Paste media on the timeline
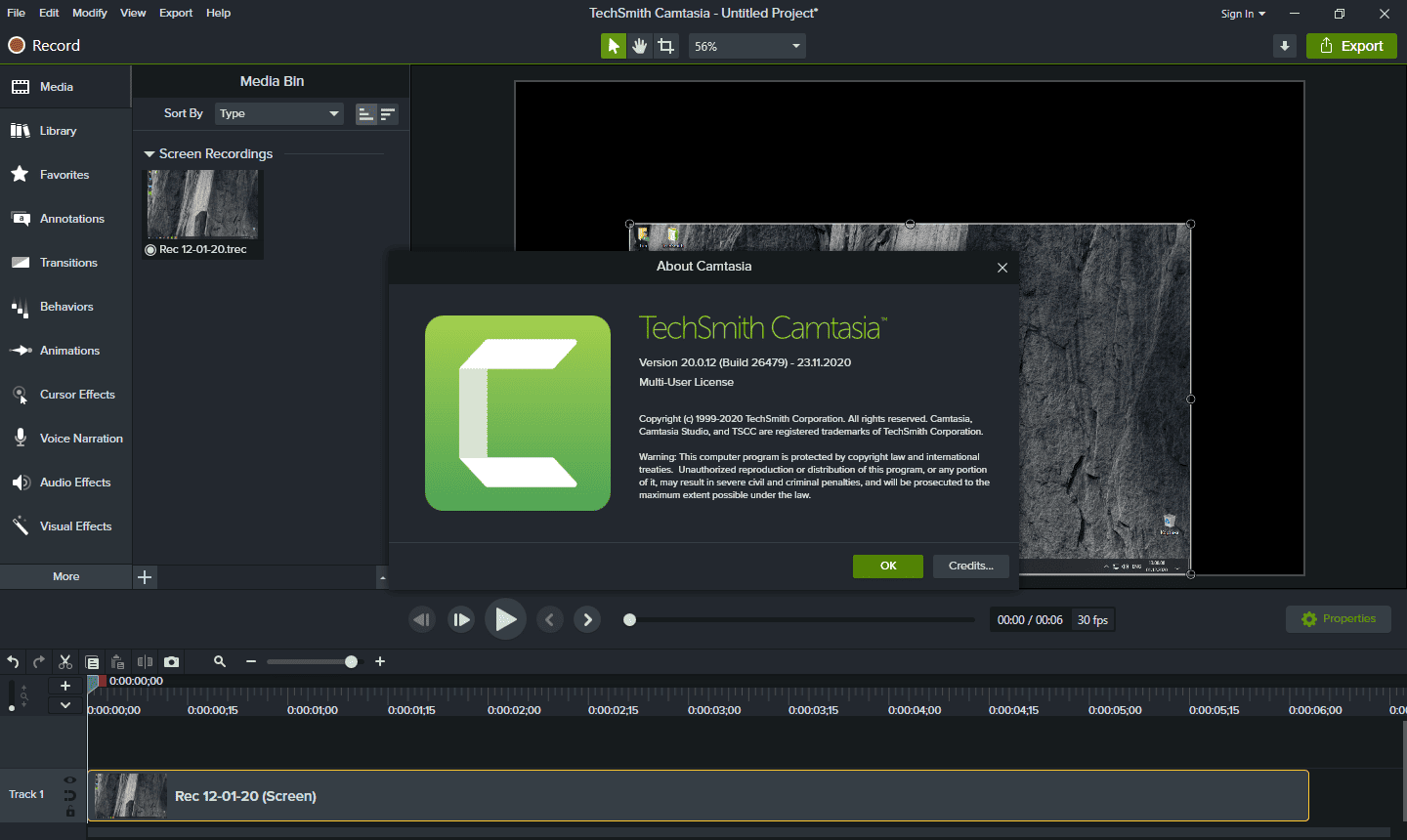The image size is (1407, 840). 118,662
